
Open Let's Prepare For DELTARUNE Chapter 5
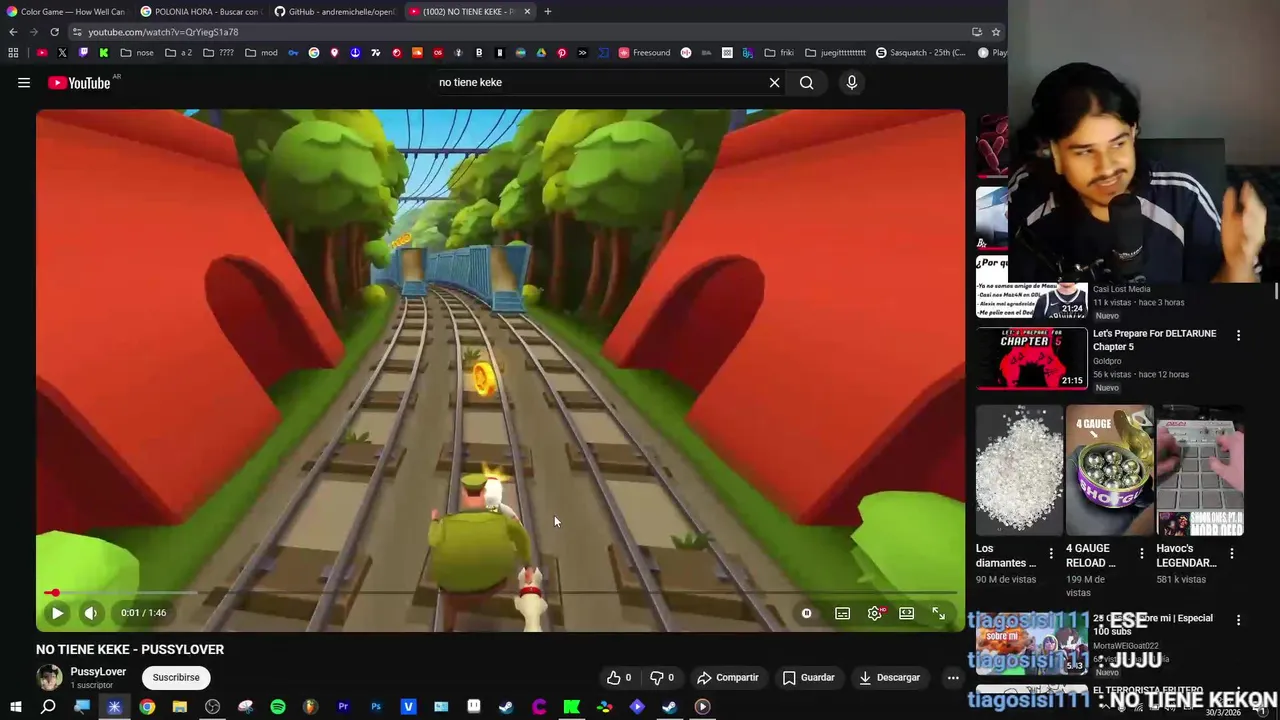1155,340
